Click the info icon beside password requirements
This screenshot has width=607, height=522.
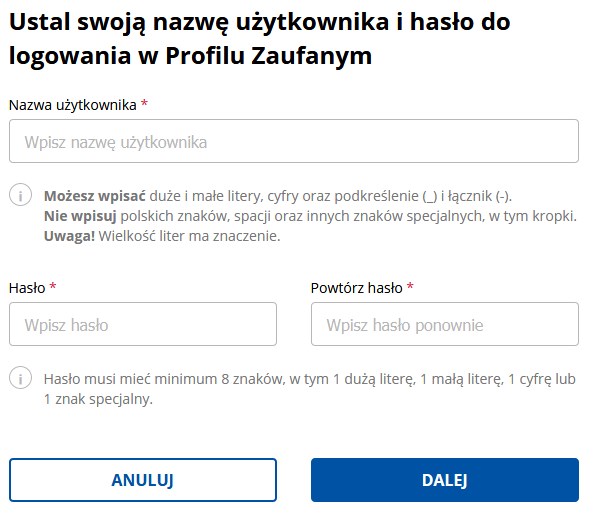[21, 378]
